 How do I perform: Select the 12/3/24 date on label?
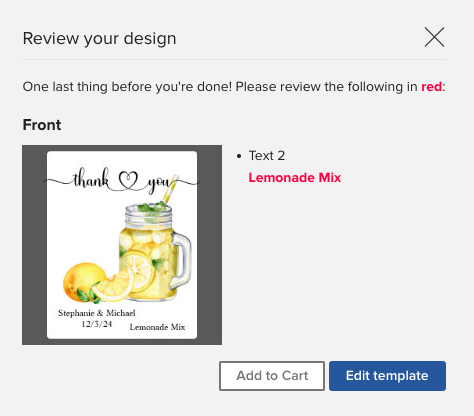97,324
